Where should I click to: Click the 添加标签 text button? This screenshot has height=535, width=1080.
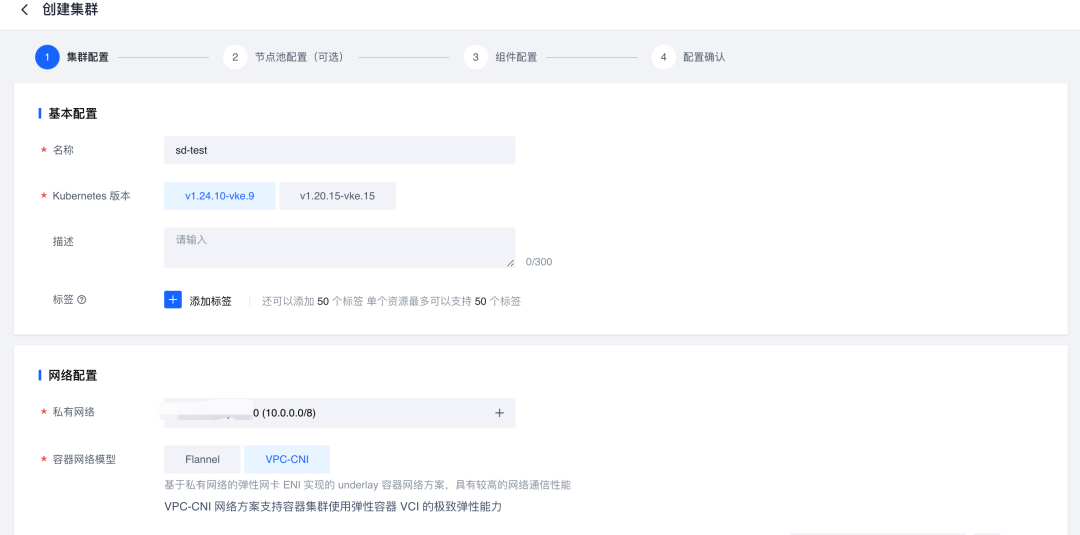211,301
